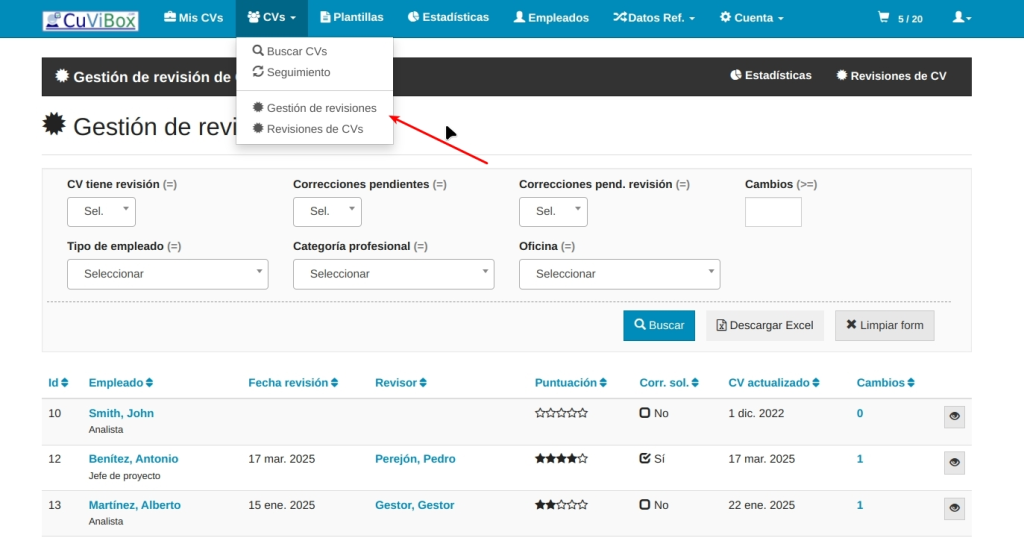Open the Categoría profesional dropdown
Image resolution: width=1024 pixels, height=541 pixels.
click(x=393, y=274)
